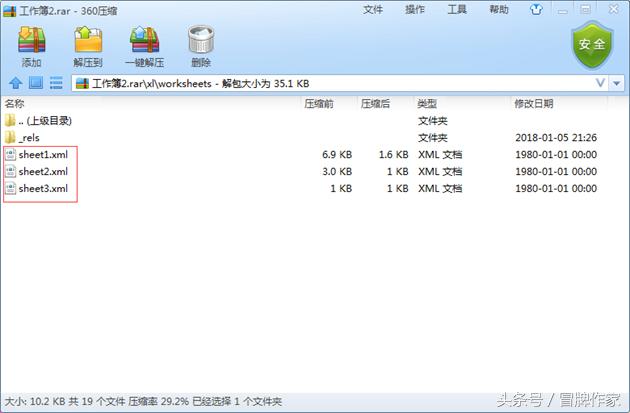The height and width of the screenshot is (413, 630).
Task: Select the ..(上级目录) row name
Action: [x=45, y=121]
